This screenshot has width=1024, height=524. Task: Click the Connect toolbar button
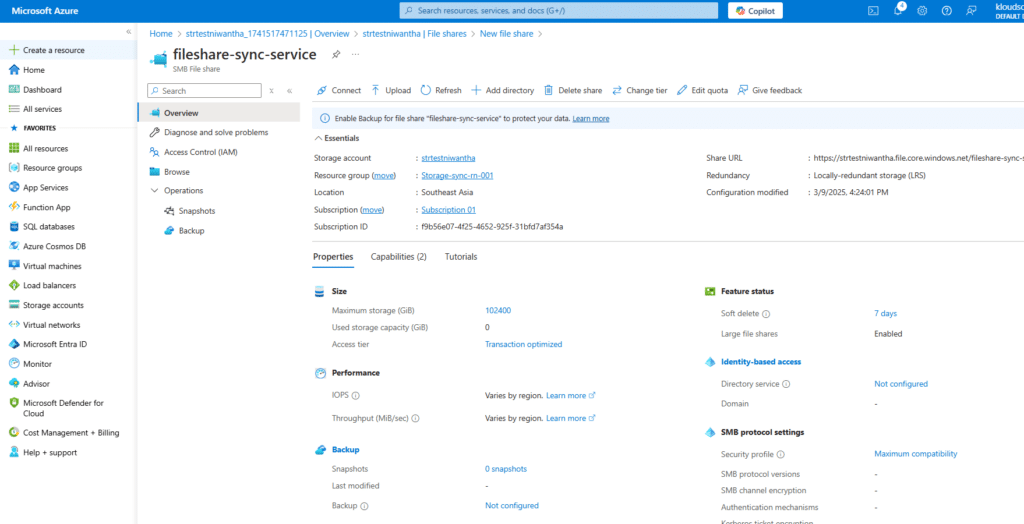(339, 90)
